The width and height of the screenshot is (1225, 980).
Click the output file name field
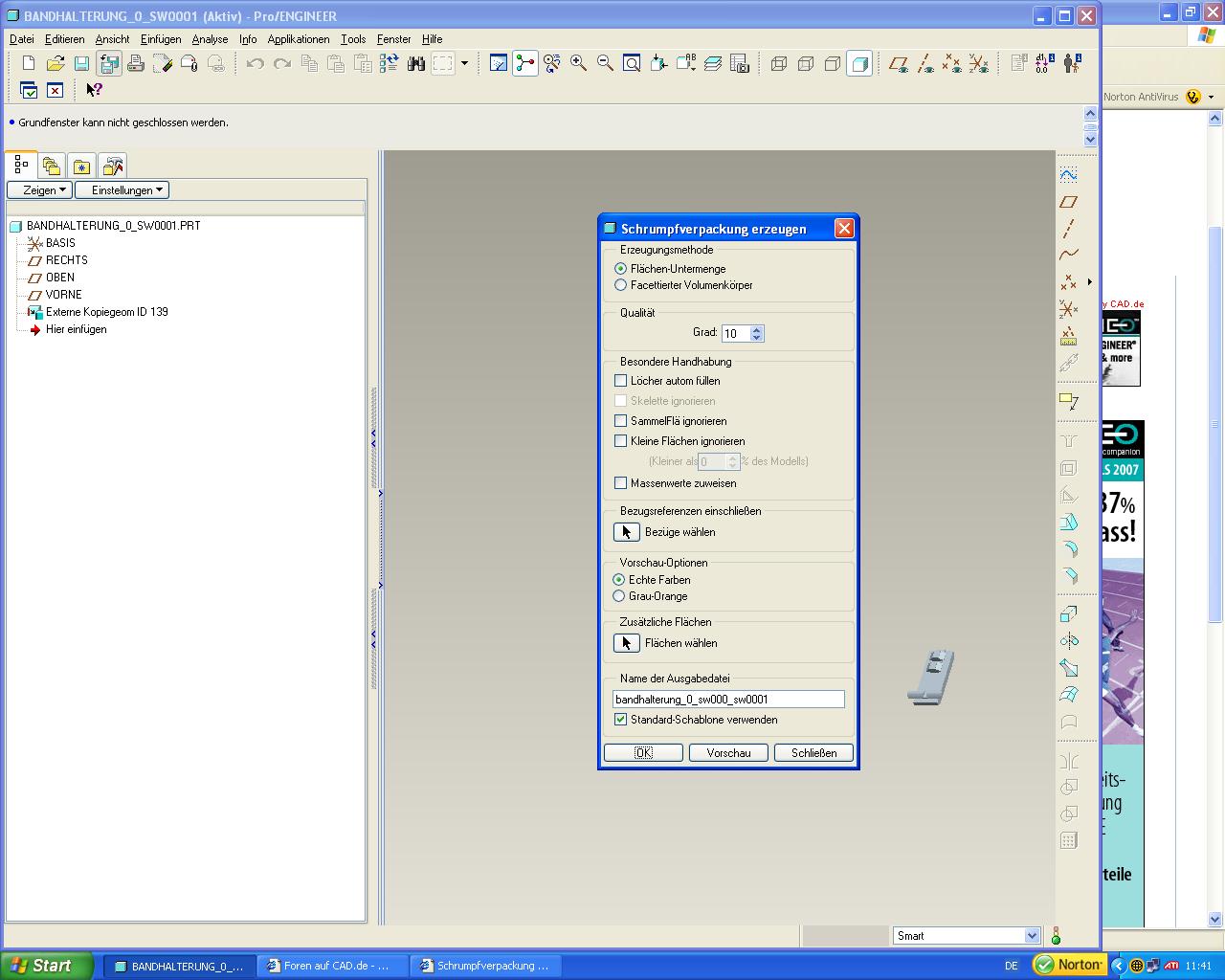728,700
